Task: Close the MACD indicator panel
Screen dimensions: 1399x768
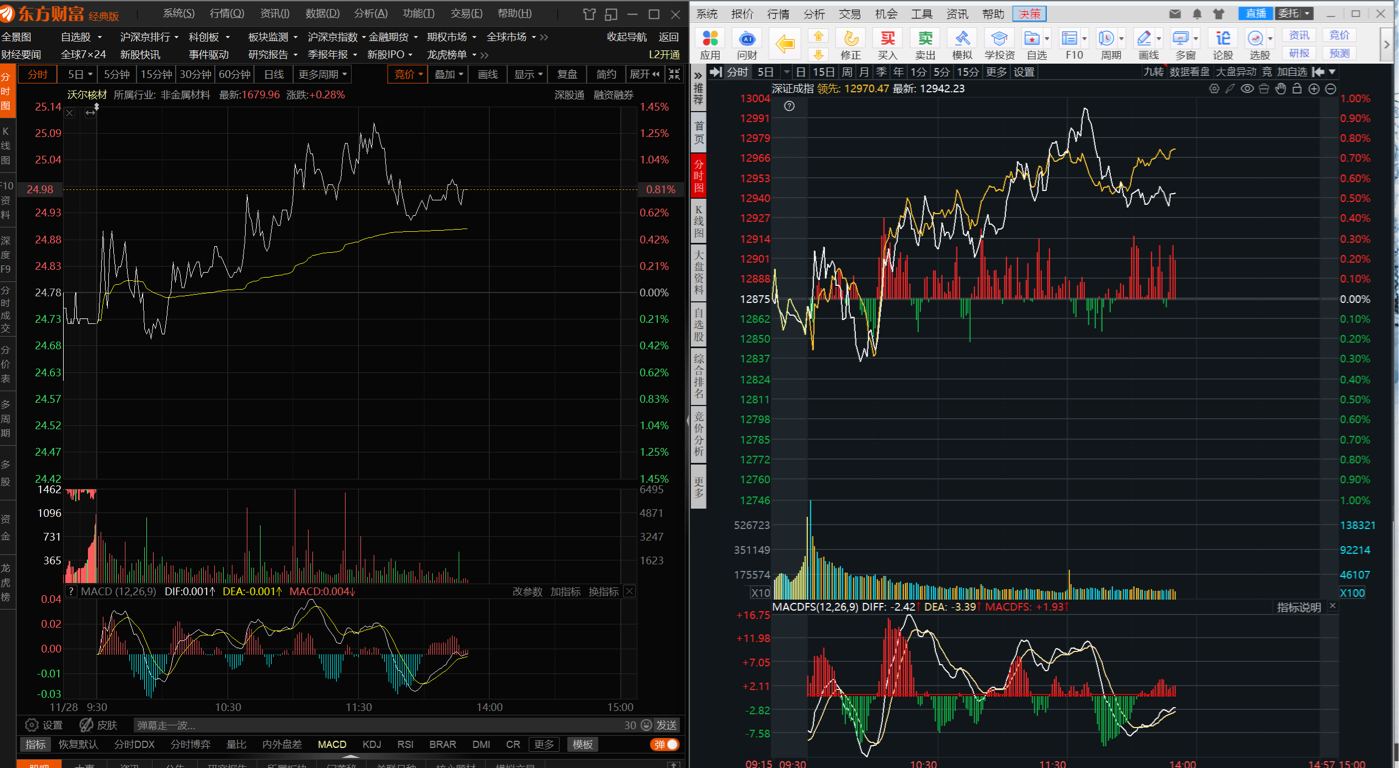Action: (x=629, y=592)
